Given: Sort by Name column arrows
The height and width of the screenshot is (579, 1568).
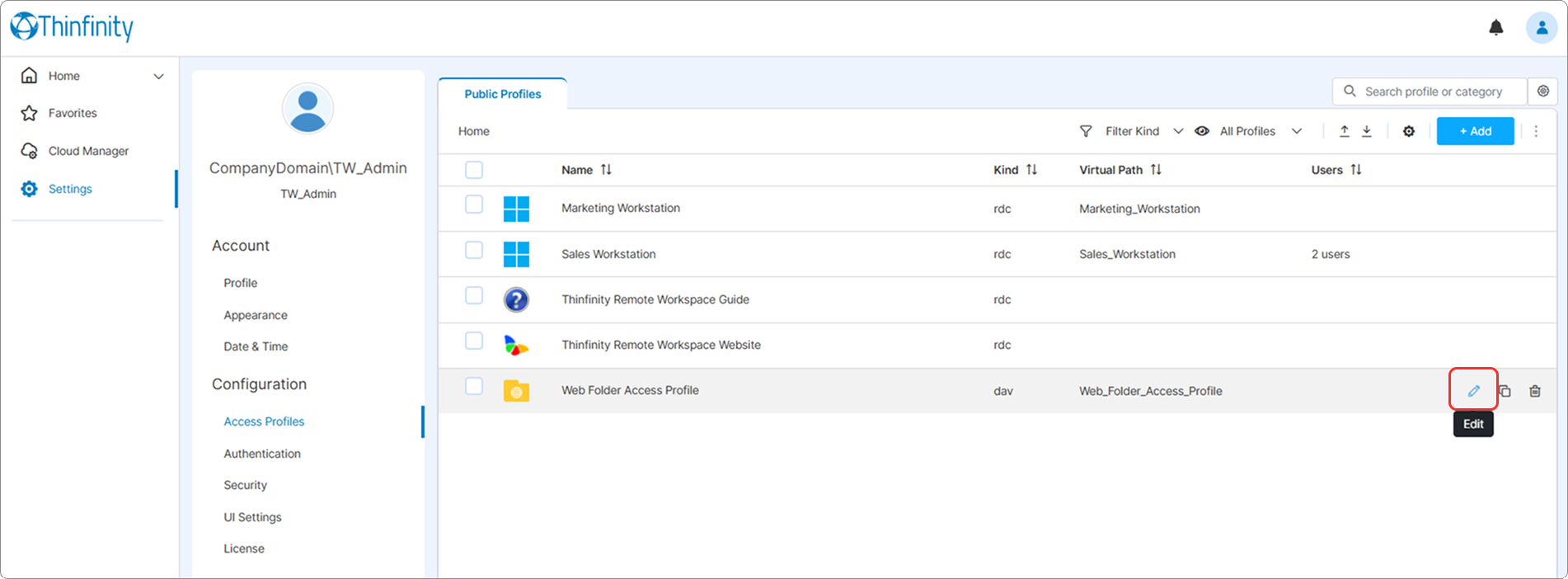Looking at the screenshot, I should click(x=606, y=169).
